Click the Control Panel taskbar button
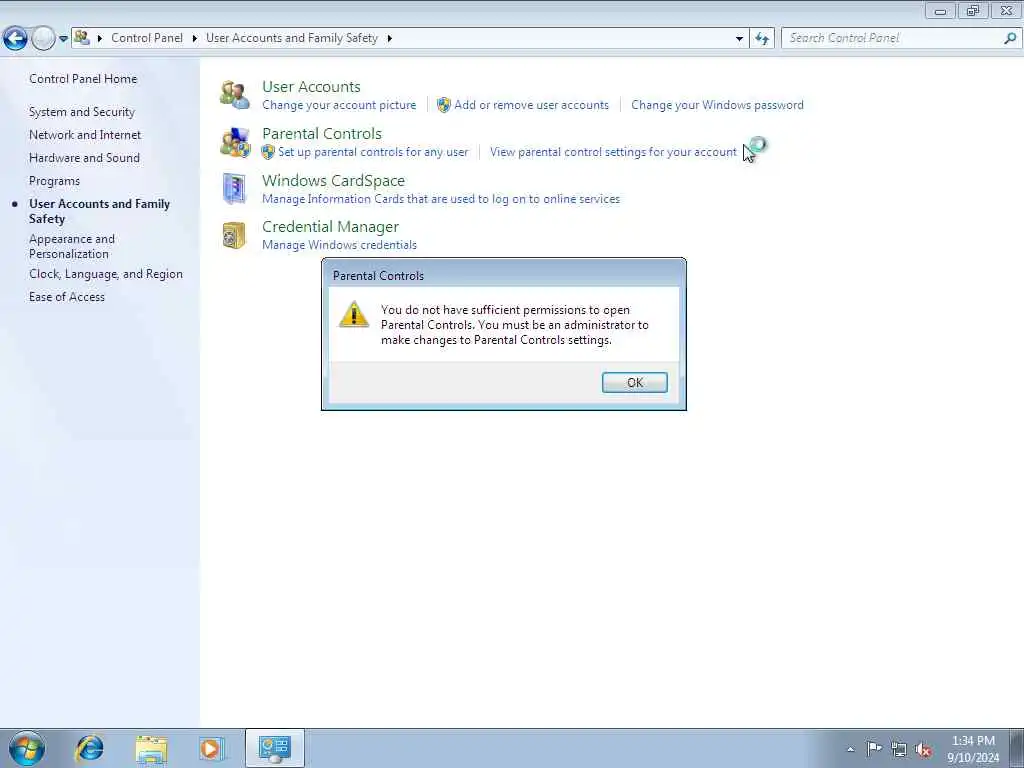Image resolution: width=1024 pixels, height=768 pixels. [x=274, y=748]
